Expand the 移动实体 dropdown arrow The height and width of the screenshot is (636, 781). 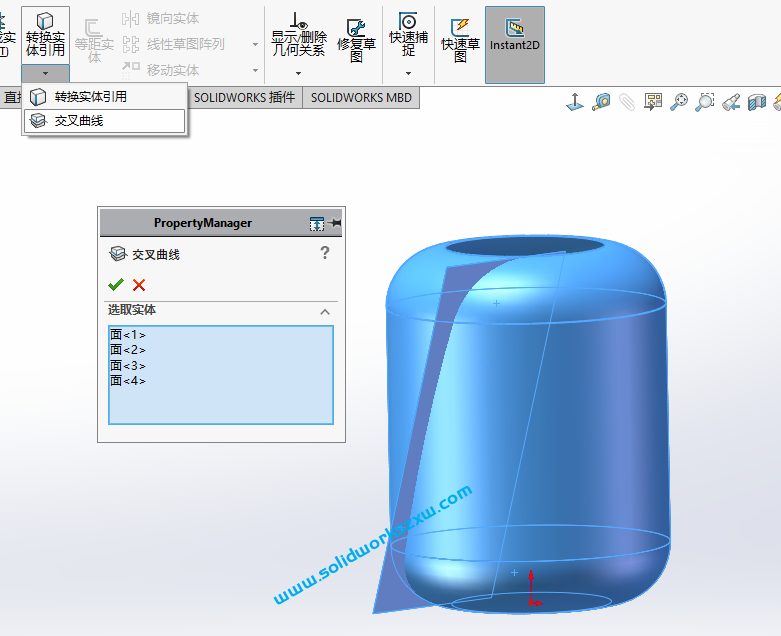(256, 70)
